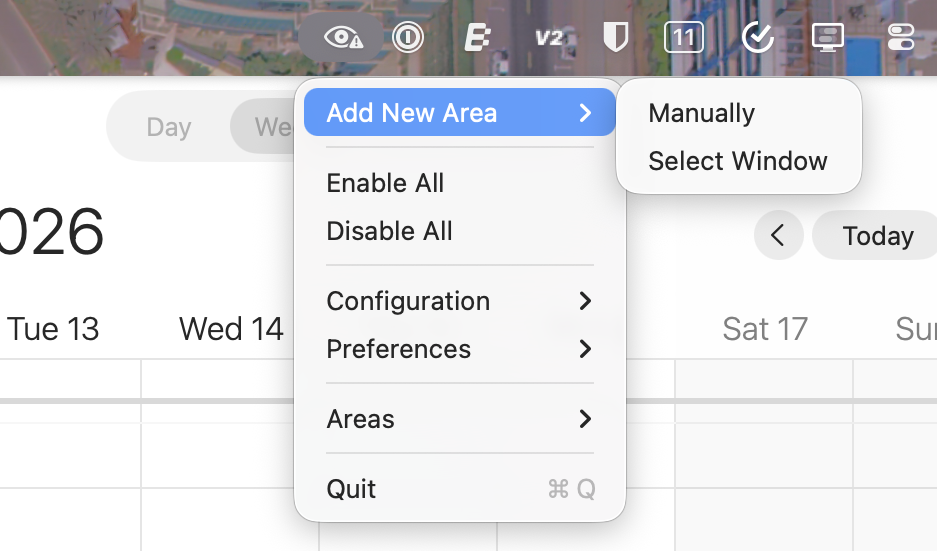This screenshot has height=551, width=937.
Task: Expand the Configuration submenu
Action: pos(460,301)
